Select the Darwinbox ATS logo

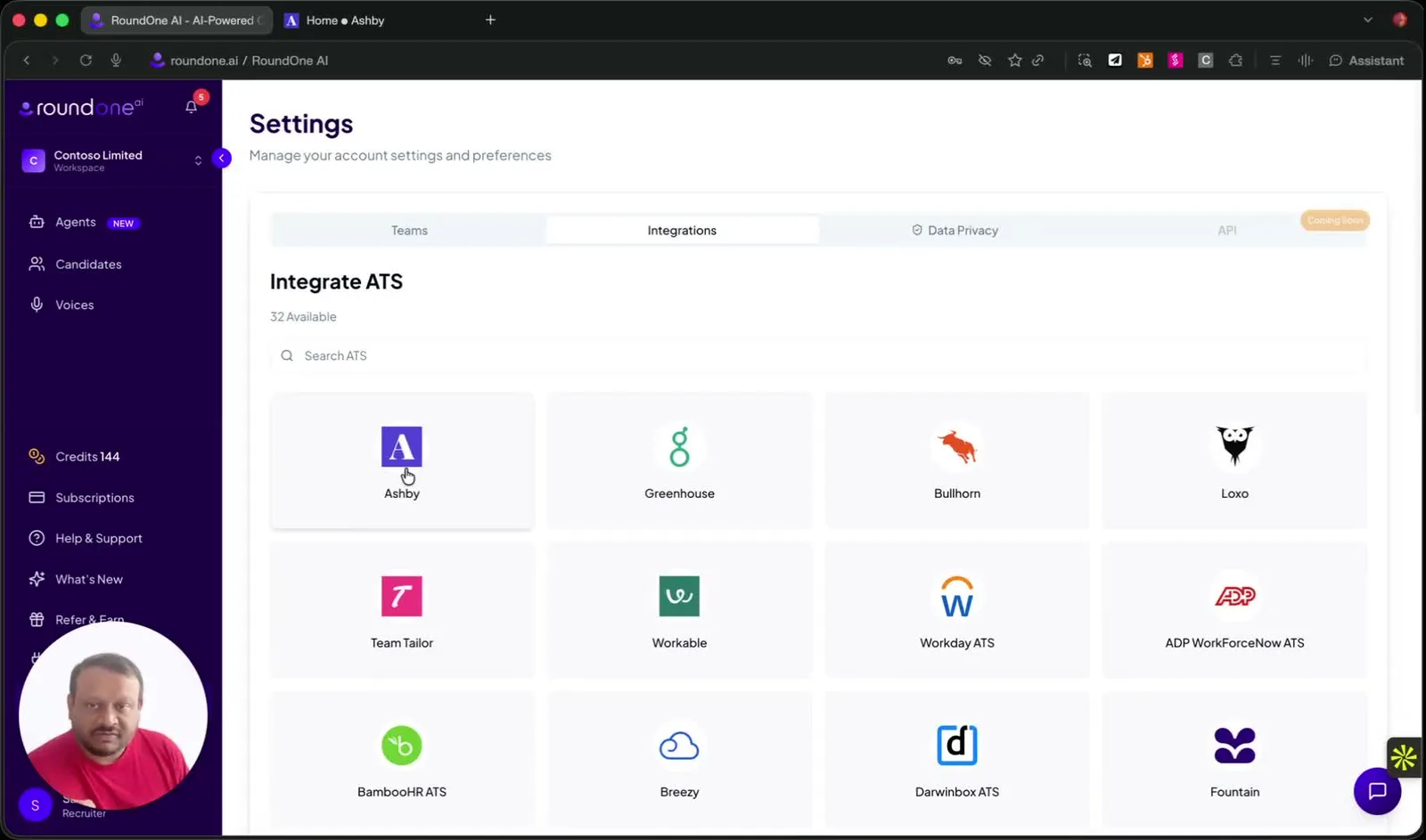(957, 745)
